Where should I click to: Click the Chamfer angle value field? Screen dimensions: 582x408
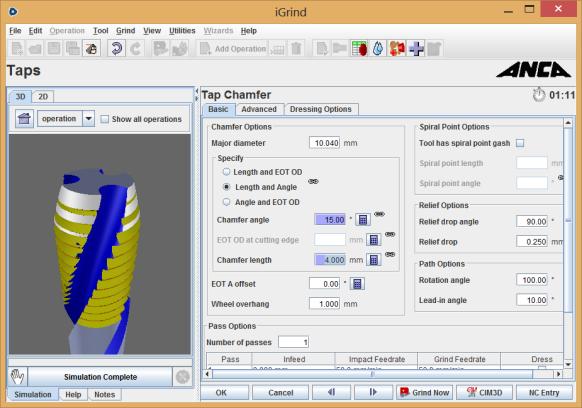(330, 220)
